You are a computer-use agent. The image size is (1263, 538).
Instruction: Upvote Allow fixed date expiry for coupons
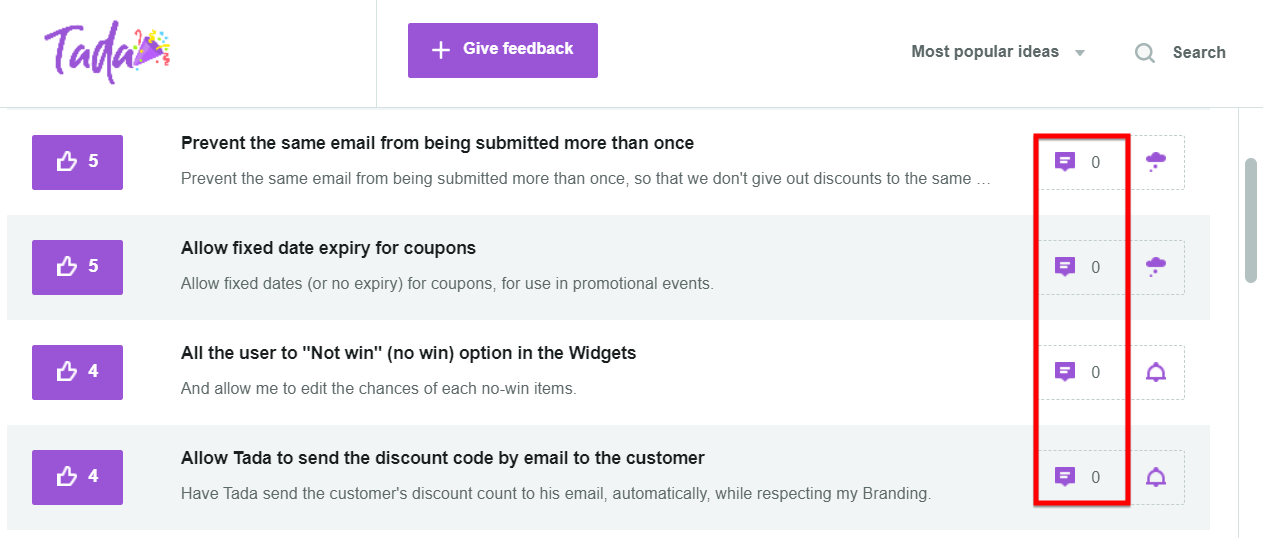coord(77,267)
